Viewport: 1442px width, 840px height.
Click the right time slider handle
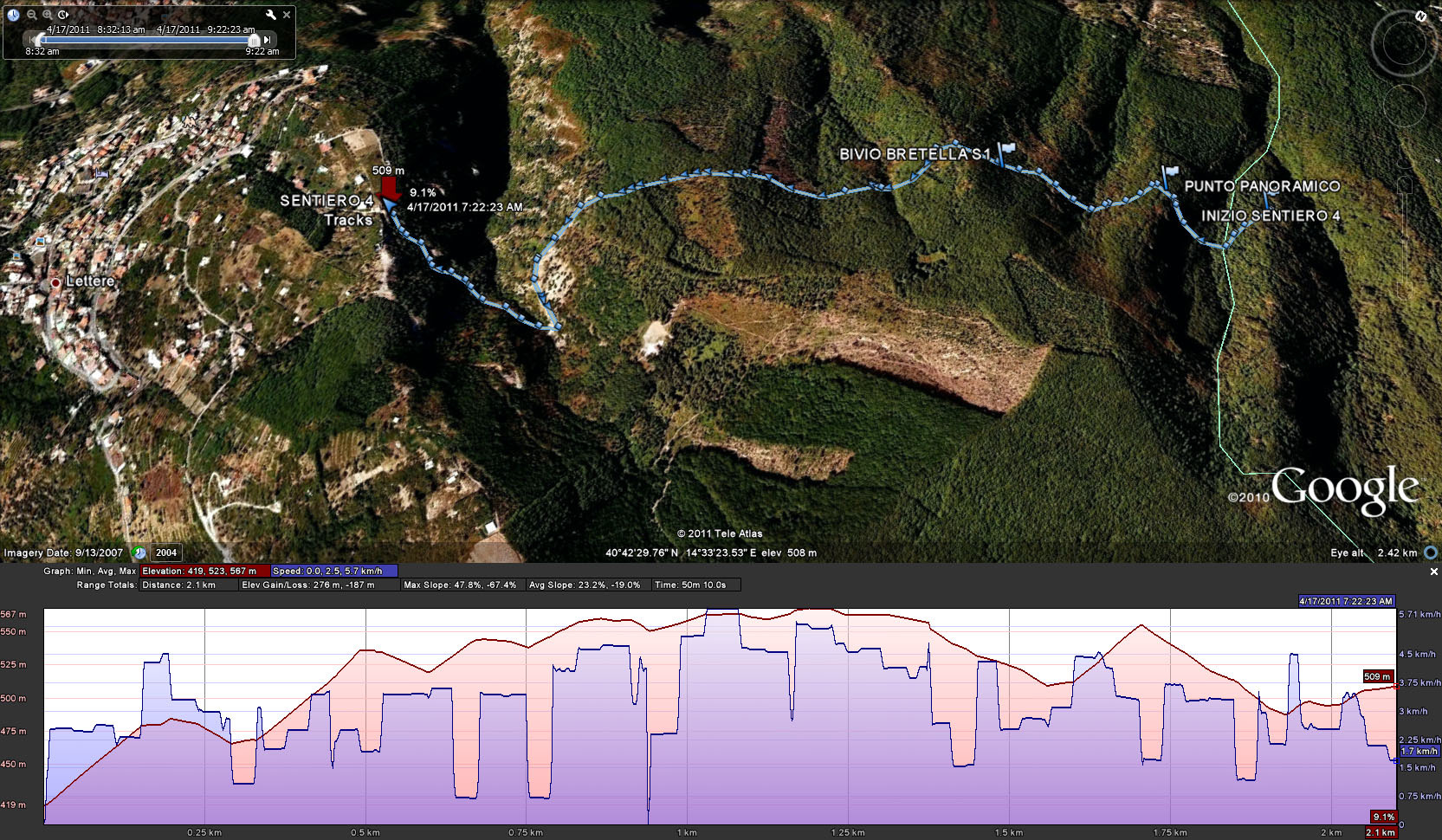(254, 40)
